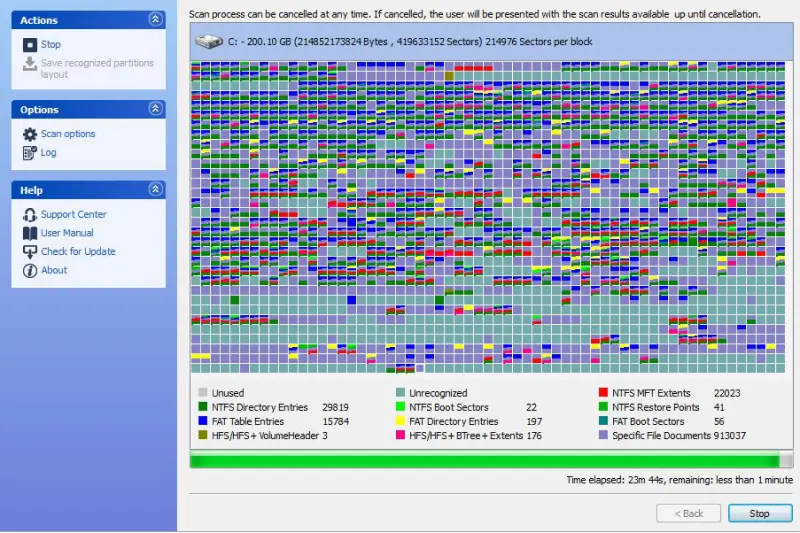Collapse the Help panel
Screen dimensions: 800x533
(156, 189)
